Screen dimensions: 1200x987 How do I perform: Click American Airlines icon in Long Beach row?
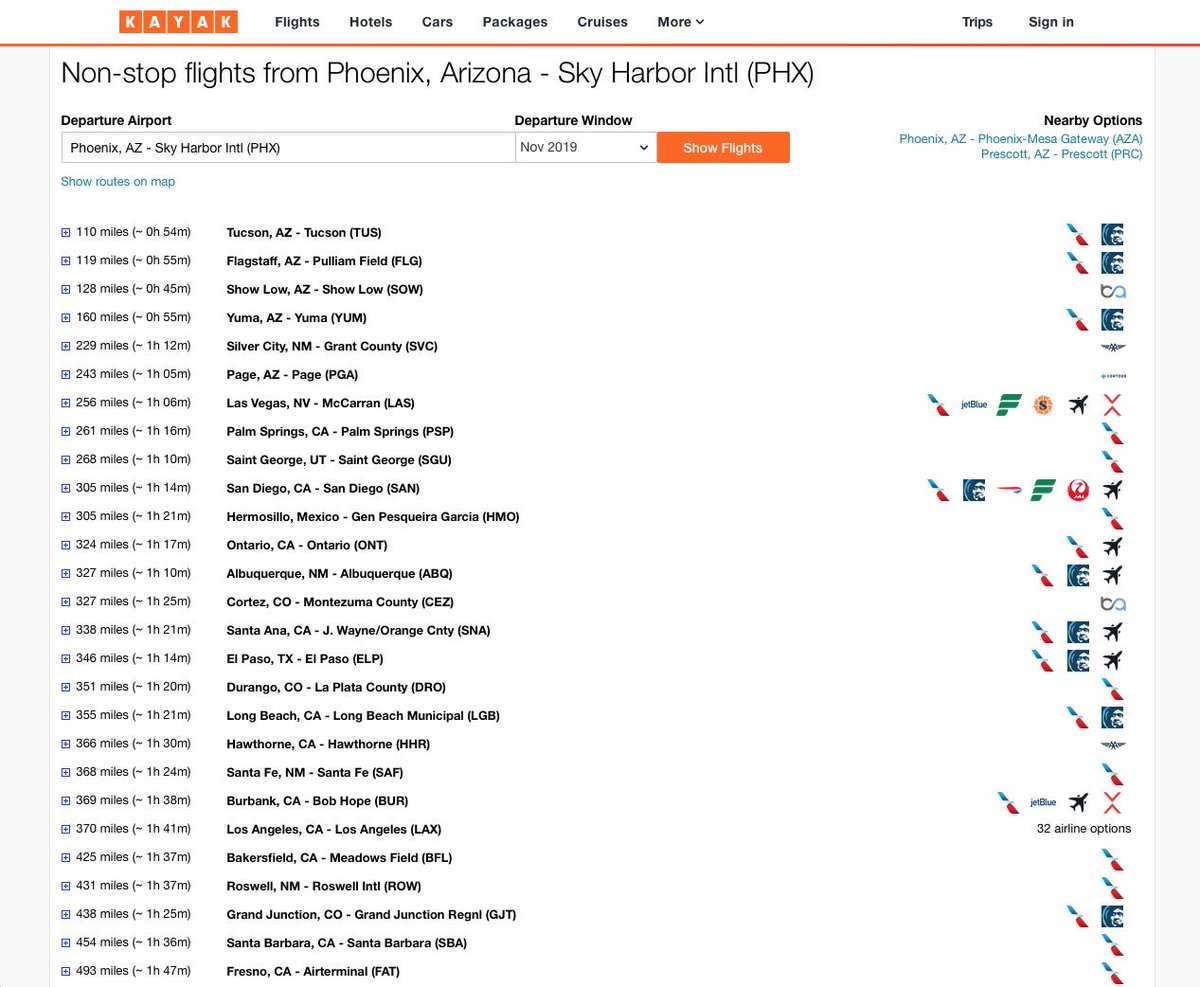(1077, 717)
